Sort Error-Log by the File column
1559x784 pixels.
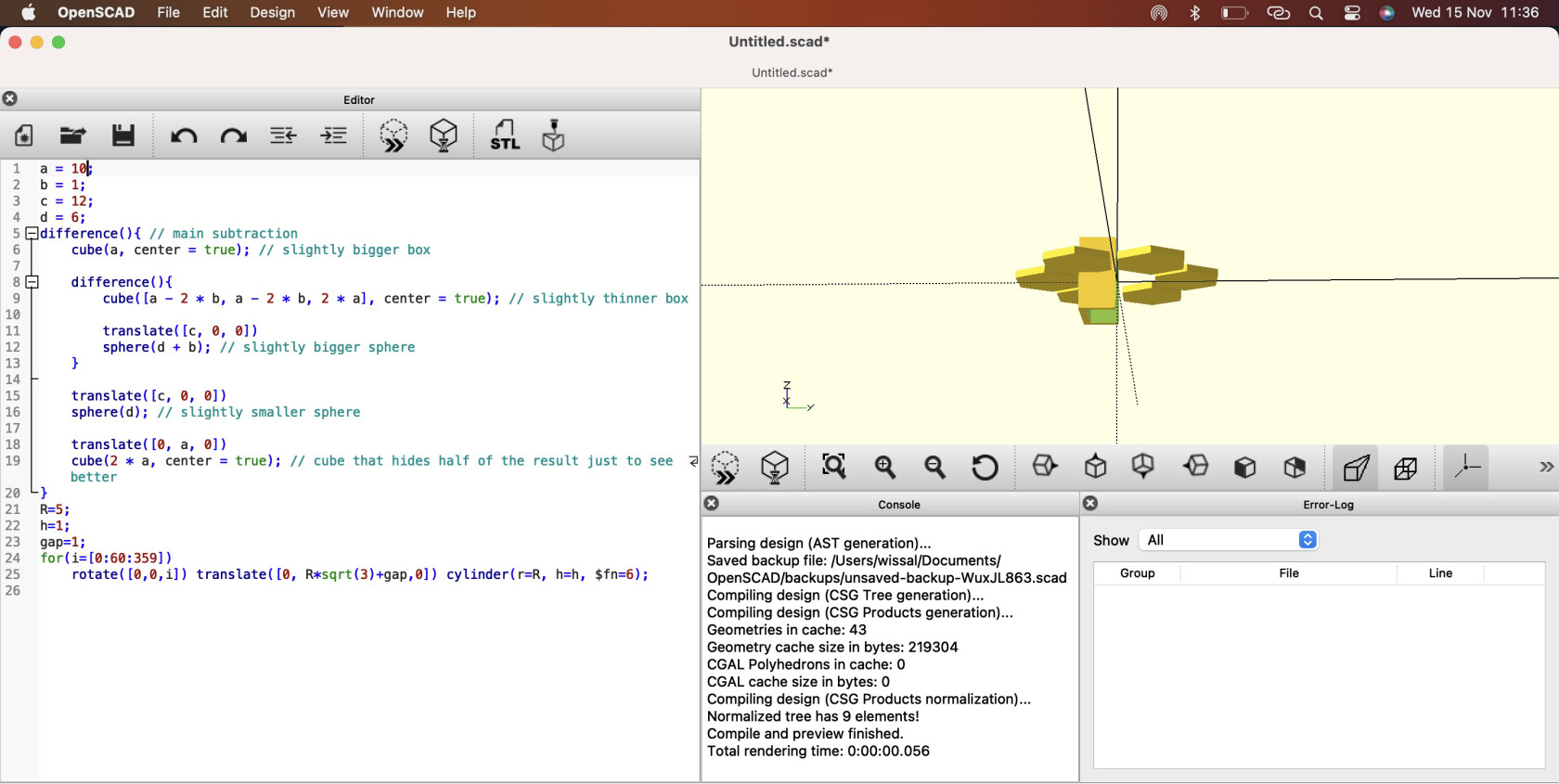pos(1289,573)
